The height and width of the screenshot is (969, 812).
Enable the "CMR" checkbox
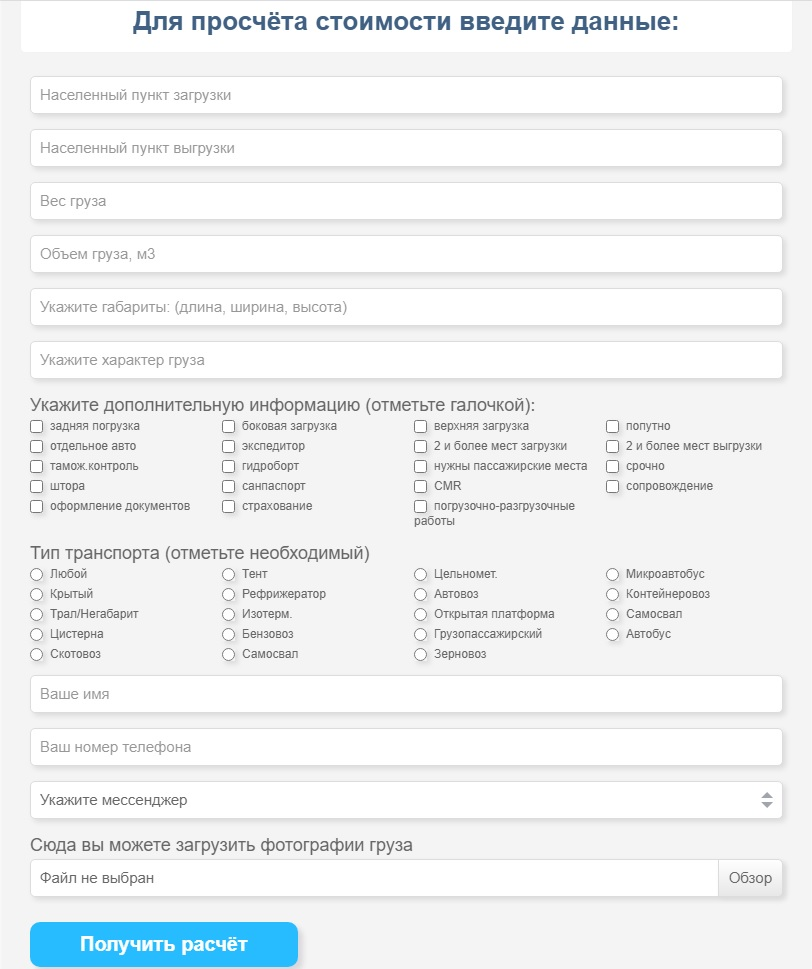point(421,487)
